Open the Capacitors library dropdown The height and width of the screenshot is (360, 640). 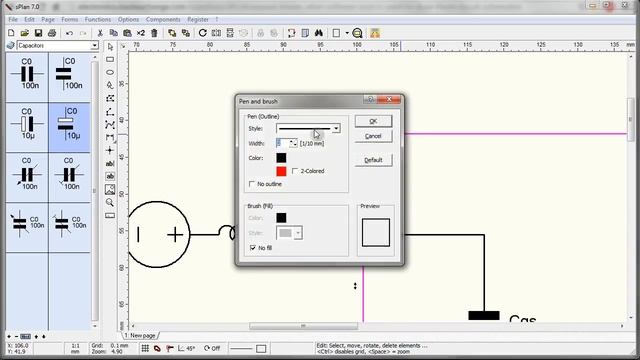click(94, 46)
